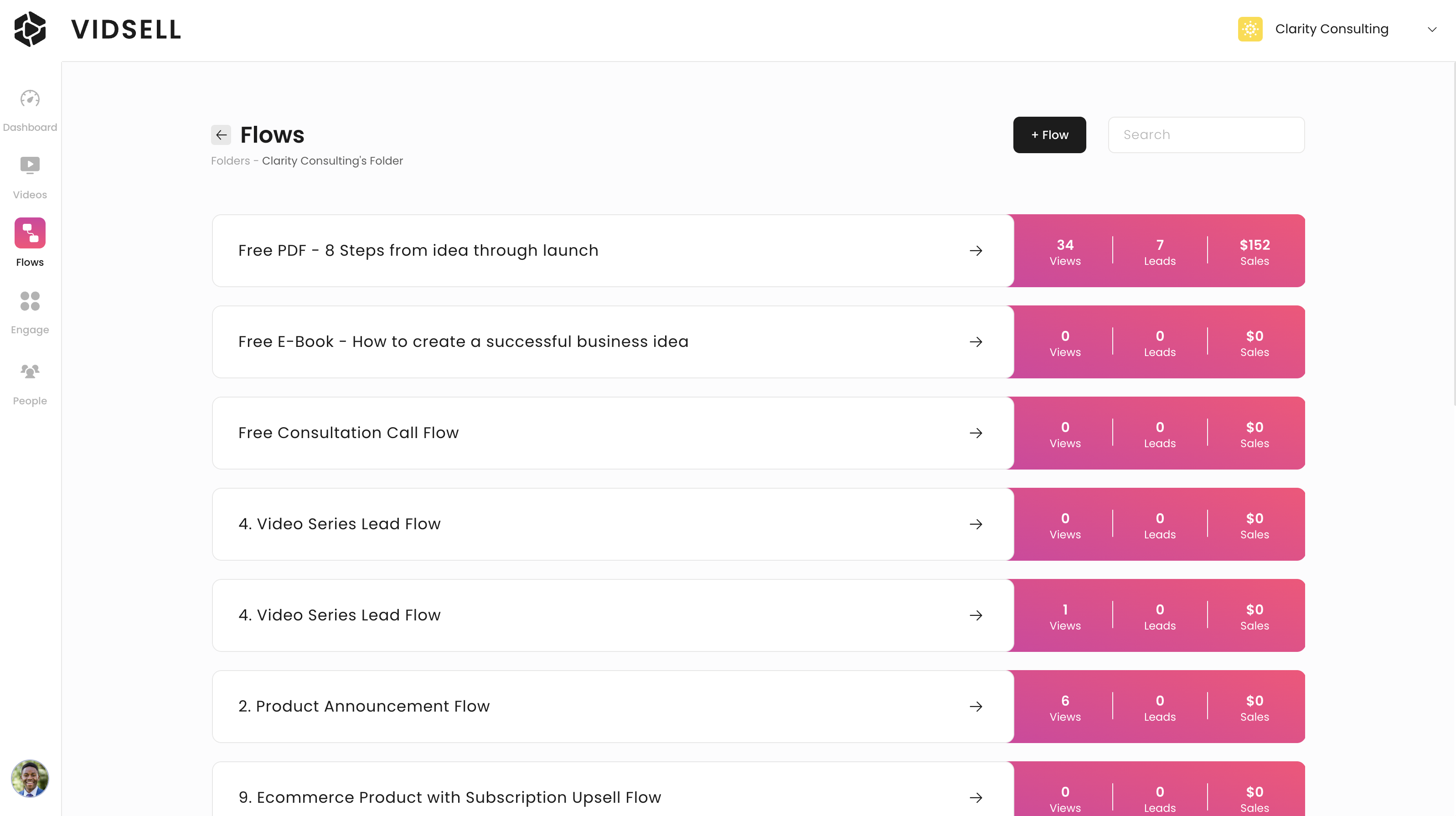Click the + Flow button
1456x816 pixels.
[x=1049, y=135]
